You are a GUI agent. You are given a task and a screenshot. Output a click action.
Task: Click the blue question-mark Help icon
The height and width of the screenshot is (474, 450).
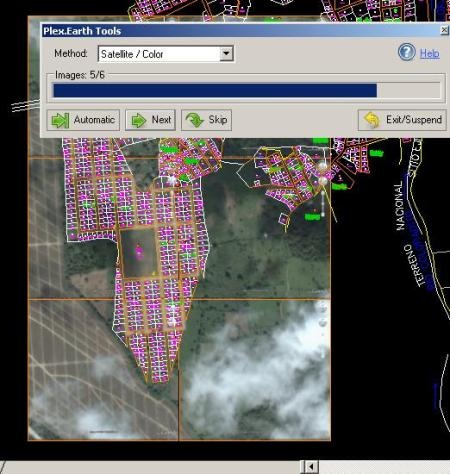tap(406, 52)
